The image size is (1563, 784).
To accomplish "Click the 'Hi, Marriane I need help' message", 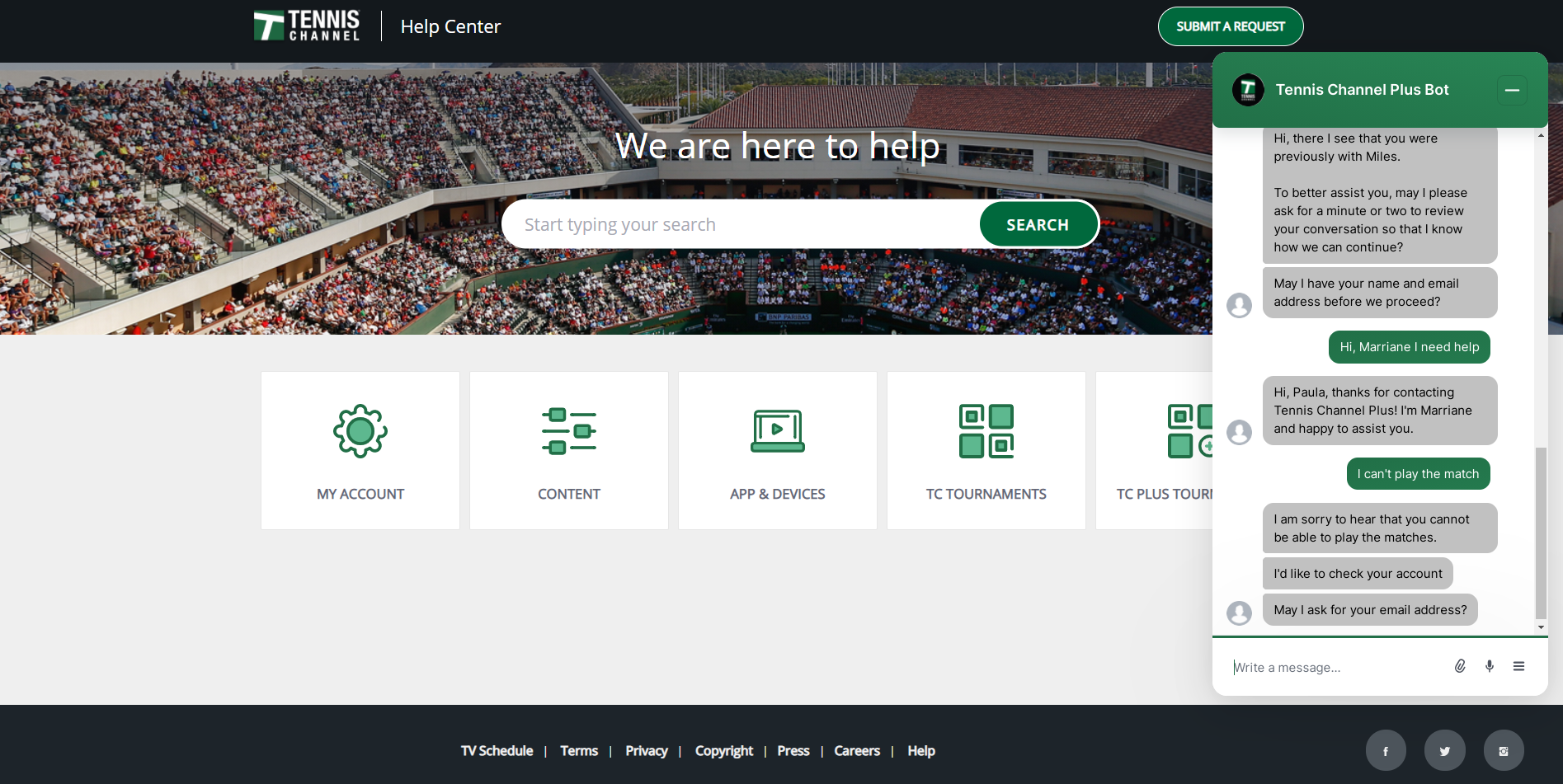I will pos(1410,347).
